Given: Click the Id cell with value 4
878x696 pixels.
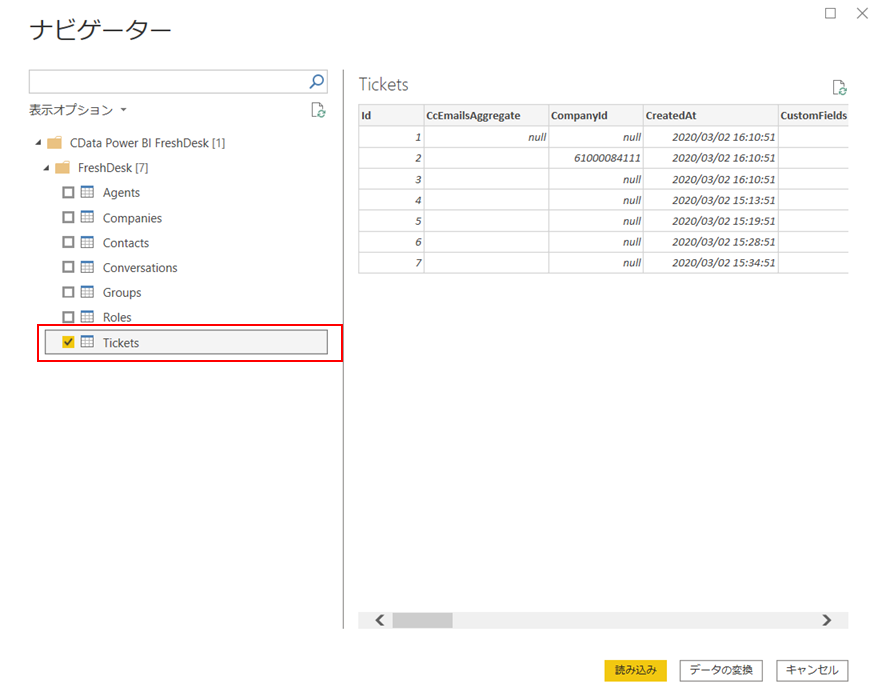Looking at the screenshot, I should click(x=391, y=200).
